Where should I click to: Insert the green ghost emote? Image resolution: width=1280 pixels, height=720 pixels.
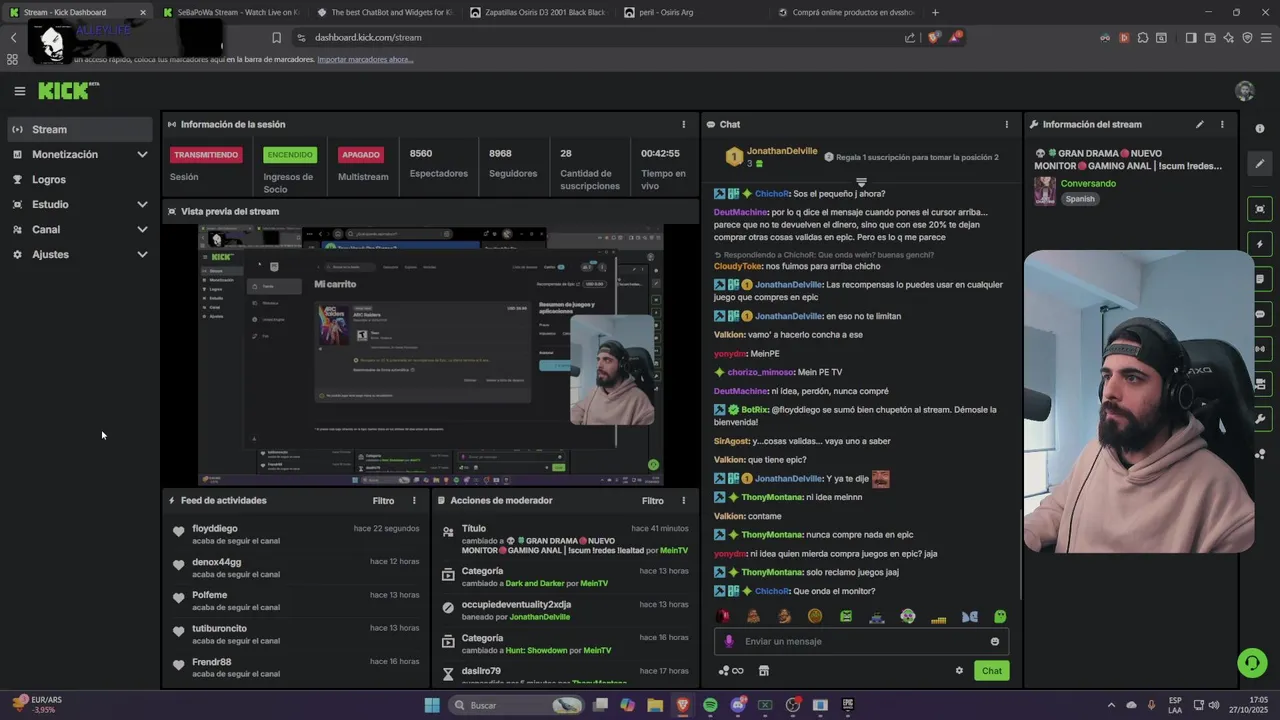tap(1000, 617)
